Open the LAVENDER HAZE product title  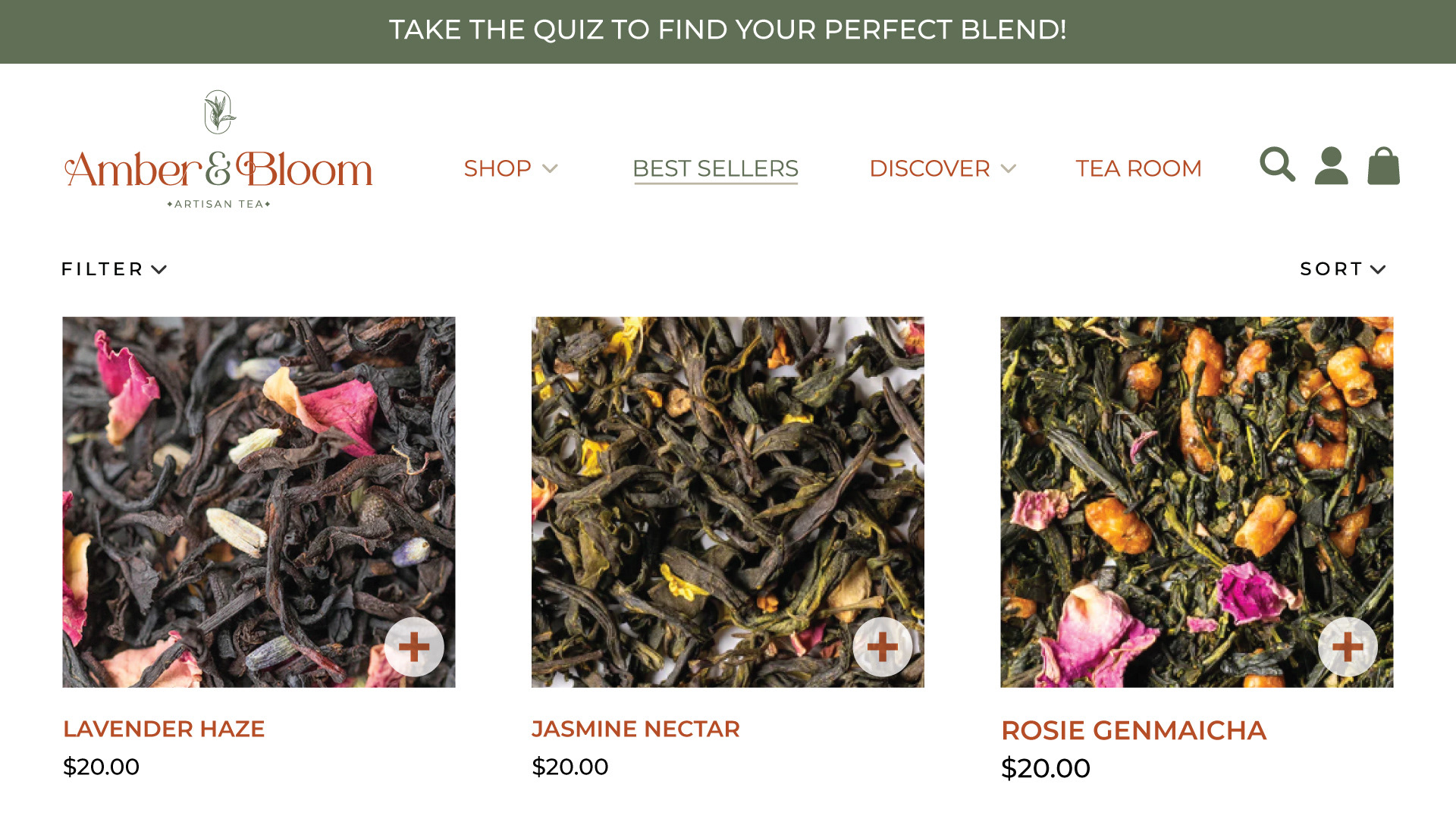click(x=164, y=729)
